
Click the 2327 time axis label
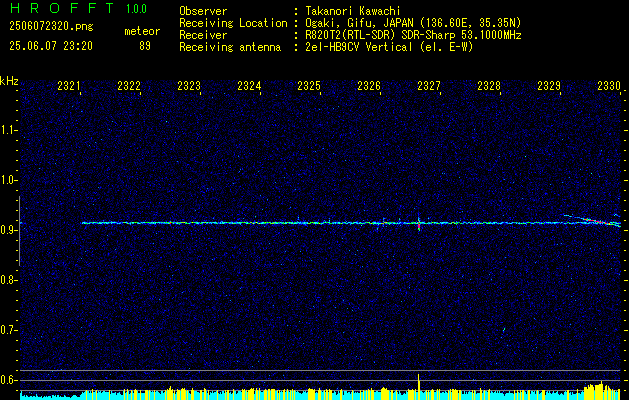coord(429,86)
